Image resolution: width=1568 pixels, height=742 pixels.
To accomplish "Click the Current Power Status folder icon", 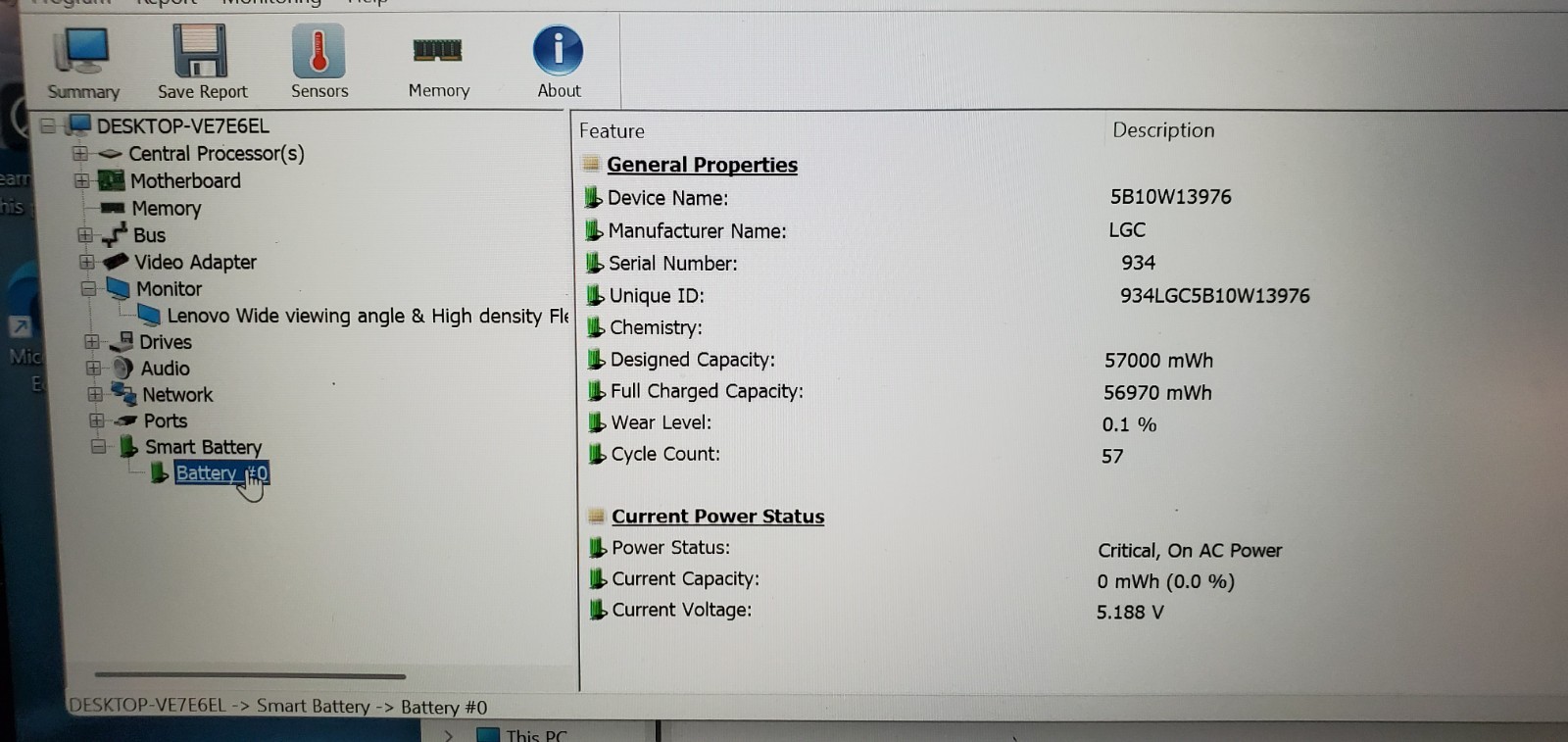I will 596,516.
